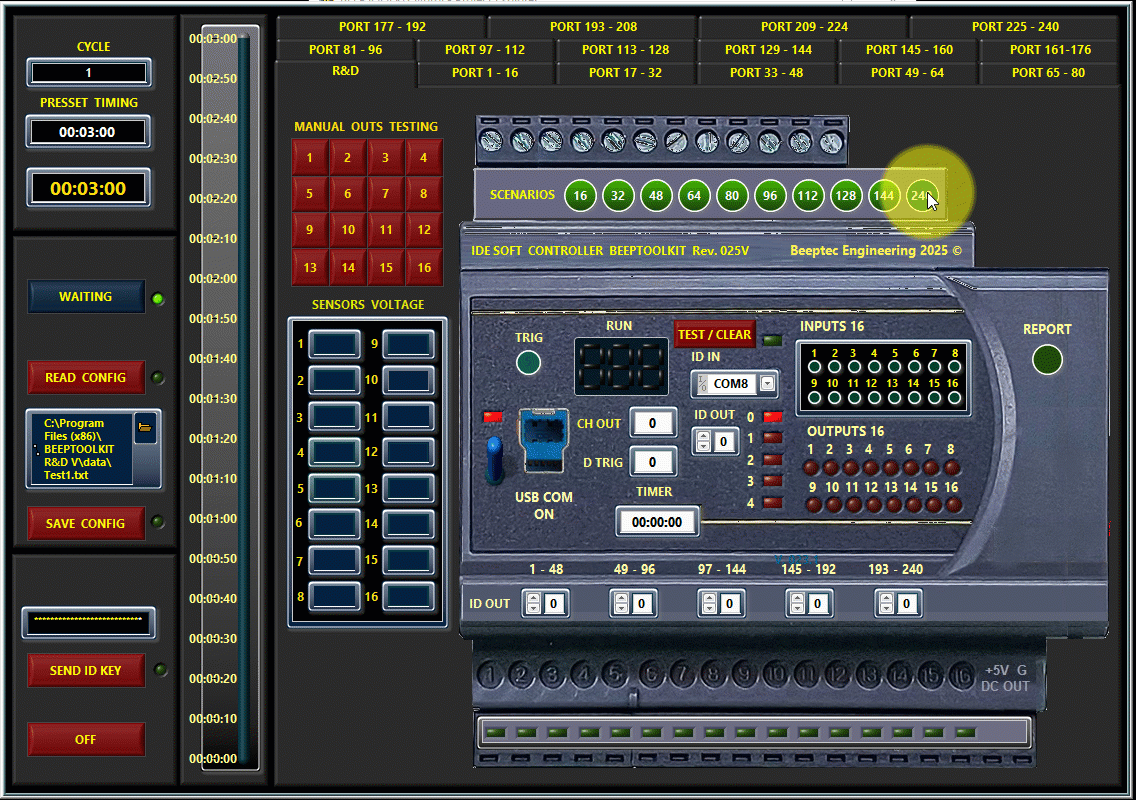Adjust ID OUT stepper for 49 - 96
Viewport: 1136px width, 800px height.
(x=621, y=604)
